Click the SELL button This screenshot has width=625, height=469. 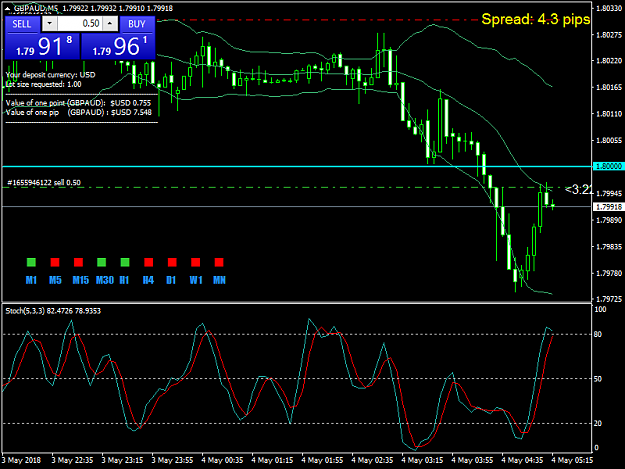click(x=22, y=24)
